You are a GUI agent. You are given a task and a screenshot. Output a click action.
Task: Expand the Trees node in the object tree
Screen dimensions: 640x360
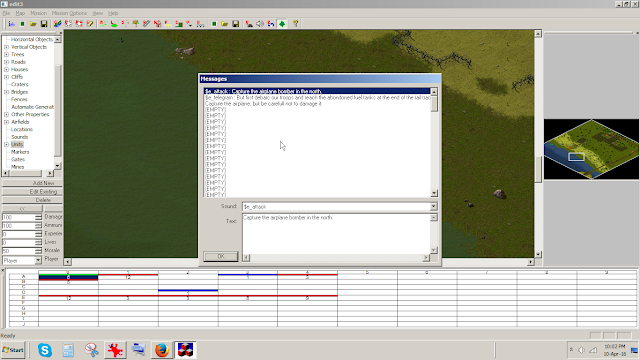click(x=7, y=54)
